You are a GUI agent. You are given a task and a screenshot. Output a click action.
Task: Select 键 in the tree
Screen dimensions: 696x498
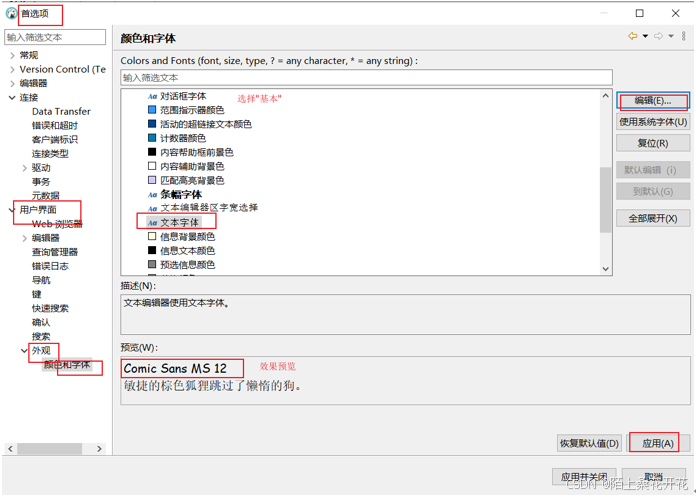[x=36, y=294]
